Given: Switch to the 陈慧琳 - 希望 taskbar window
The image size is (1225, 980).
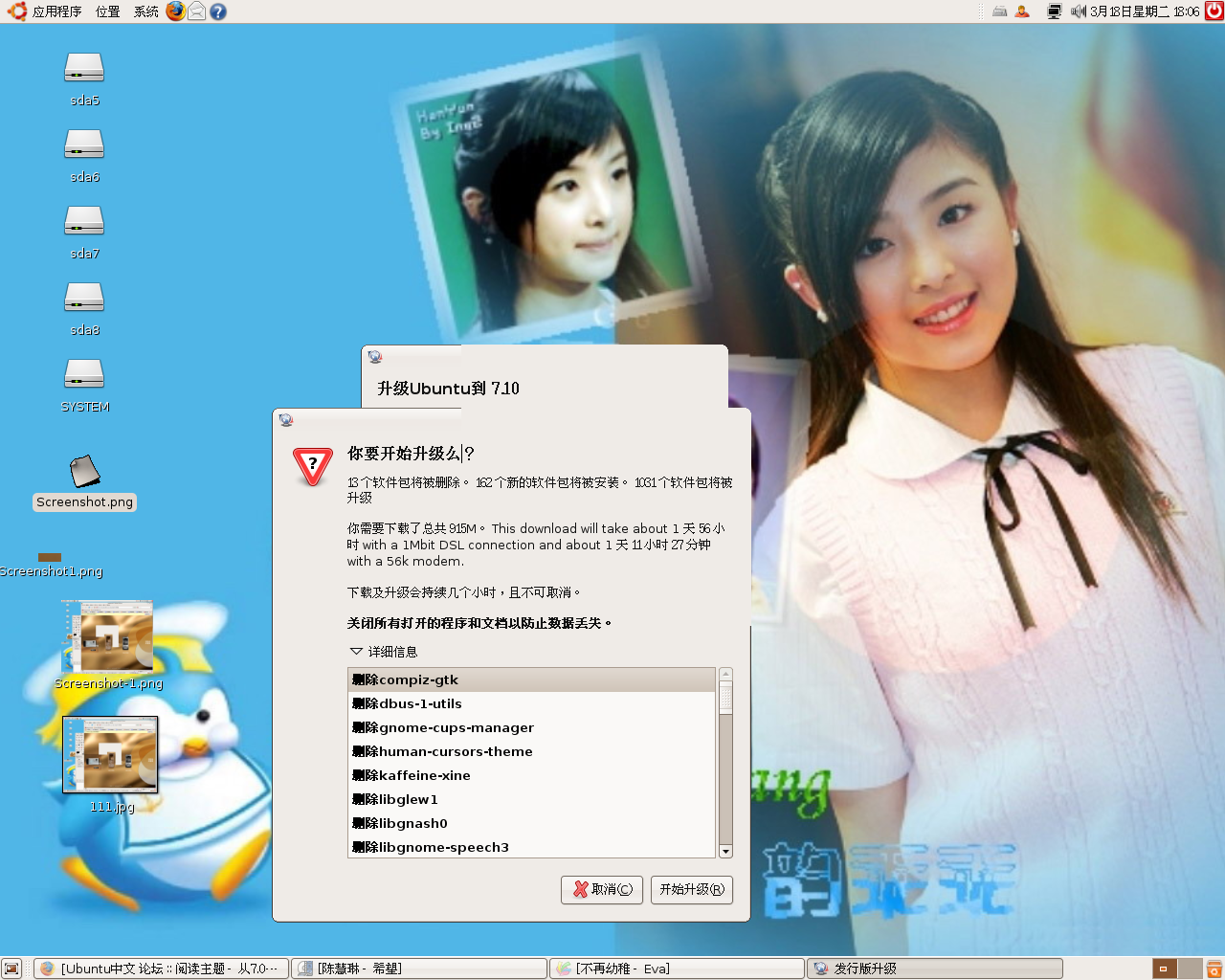Looking at the screenshot, I should (x=419, y=969).
